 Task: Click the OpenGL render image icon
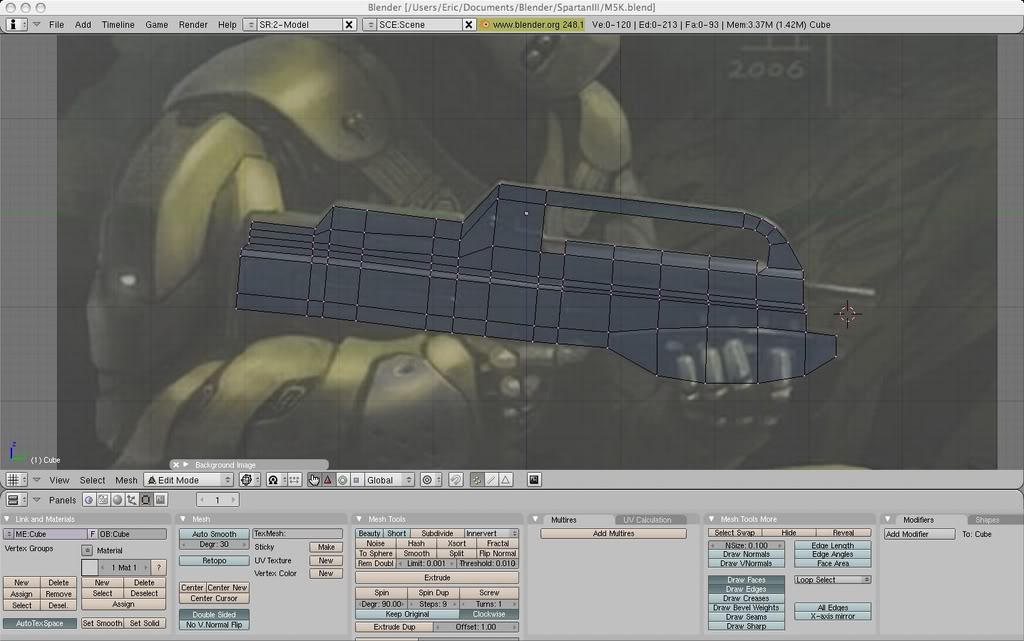(534, 480)
